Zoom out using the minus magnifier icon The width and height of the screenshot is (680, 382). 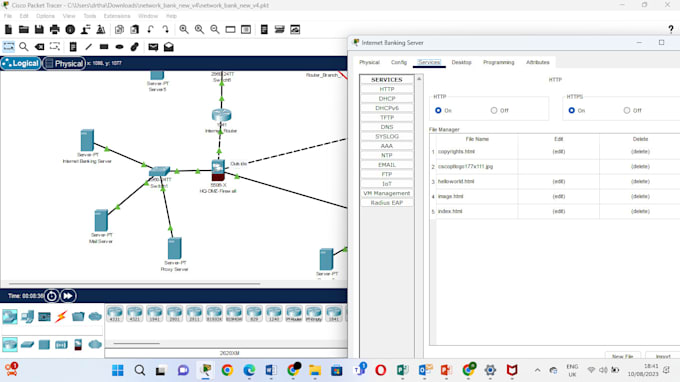215,29
